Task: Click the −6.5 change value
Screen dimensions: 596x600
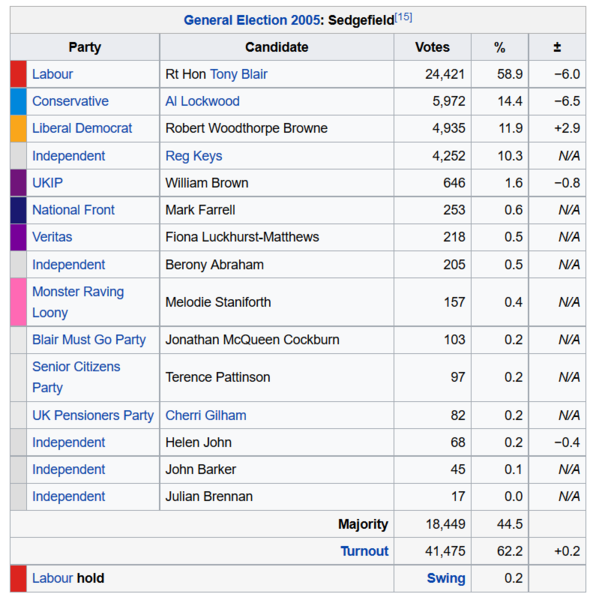Action: tap(567, 101)
